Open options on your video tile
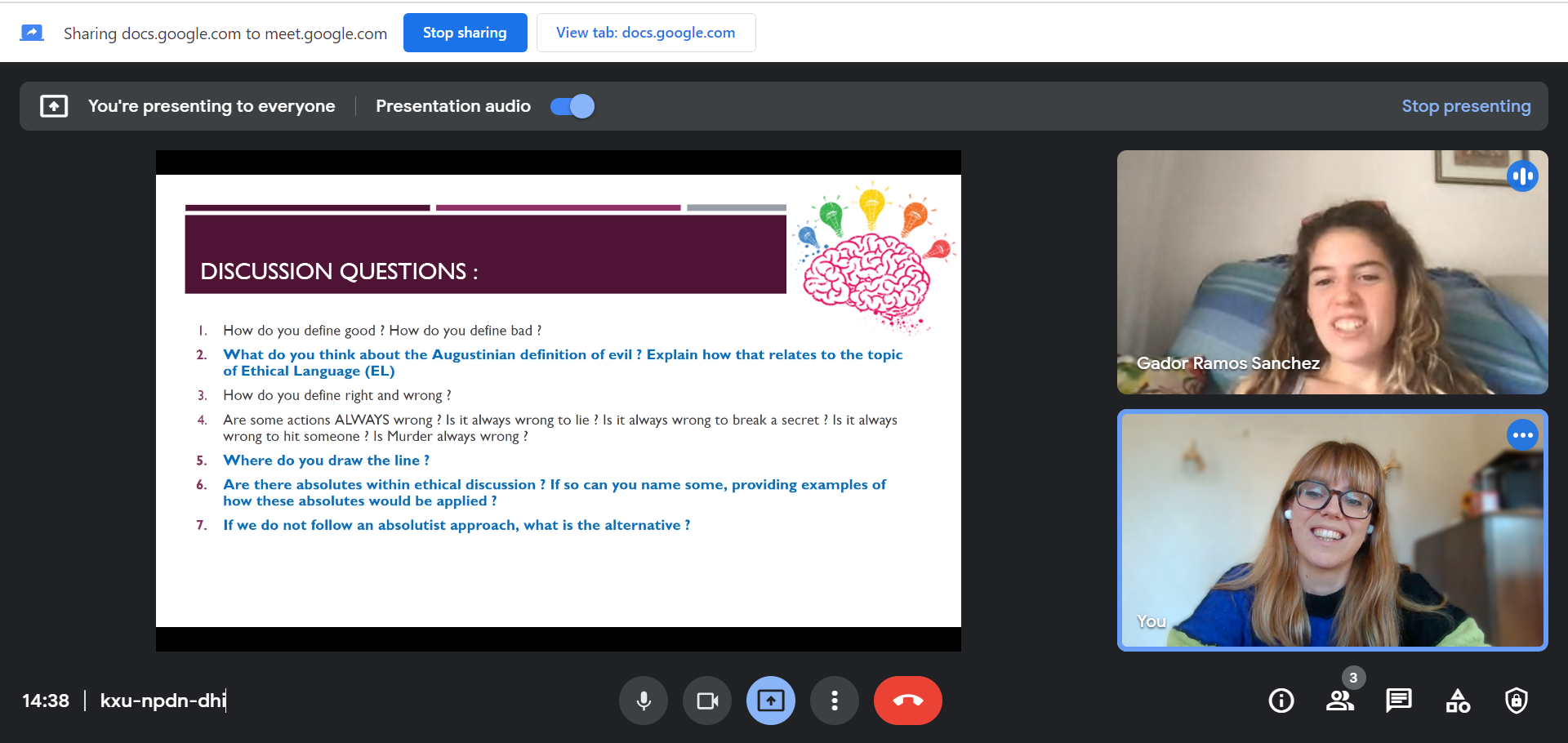Screen dimensions: 1568x743 click(1522, 435)
